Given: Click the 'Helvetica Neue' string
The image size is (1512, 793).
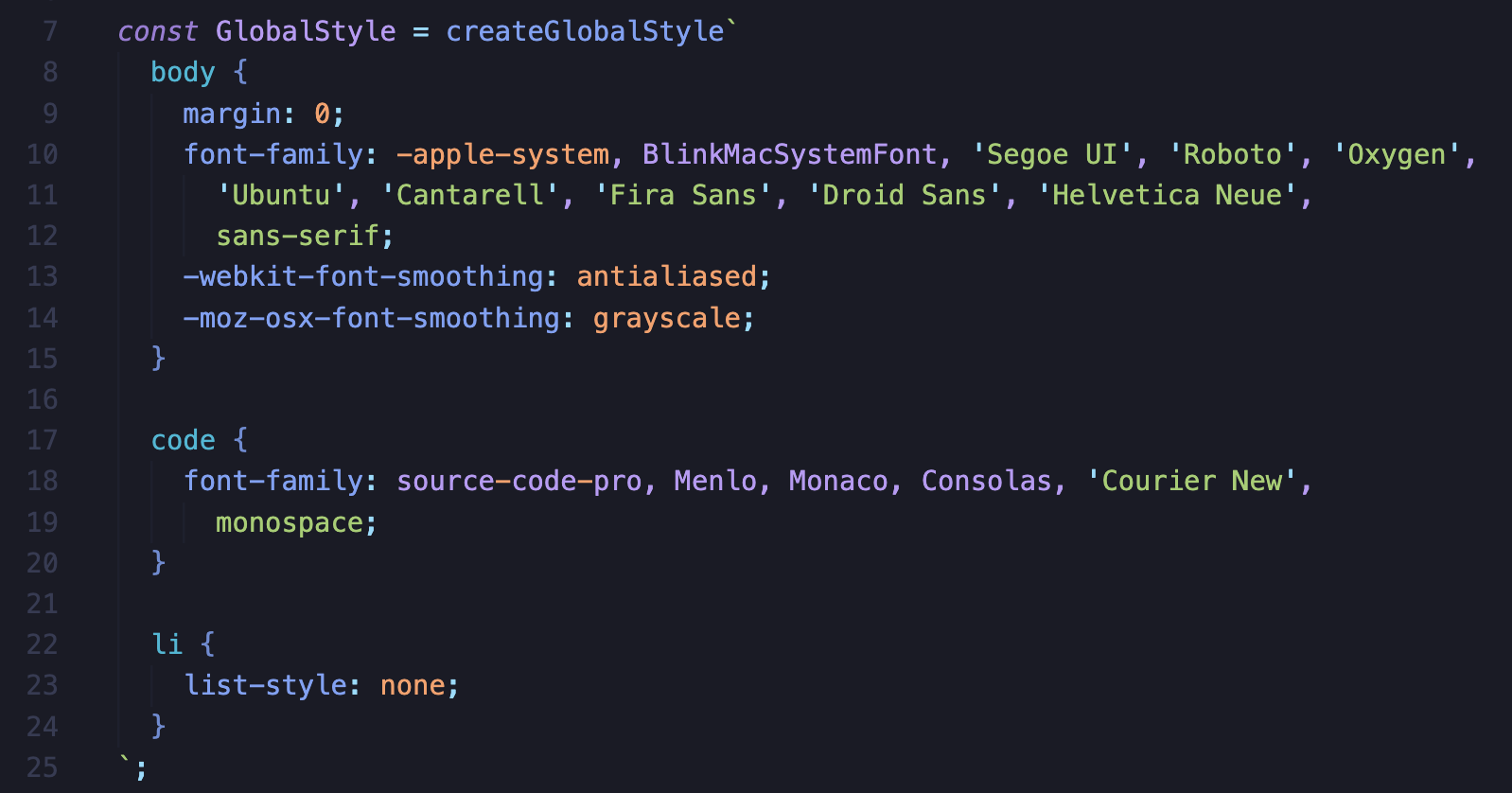Looking at the screenshot, I should pos(1168,195).
